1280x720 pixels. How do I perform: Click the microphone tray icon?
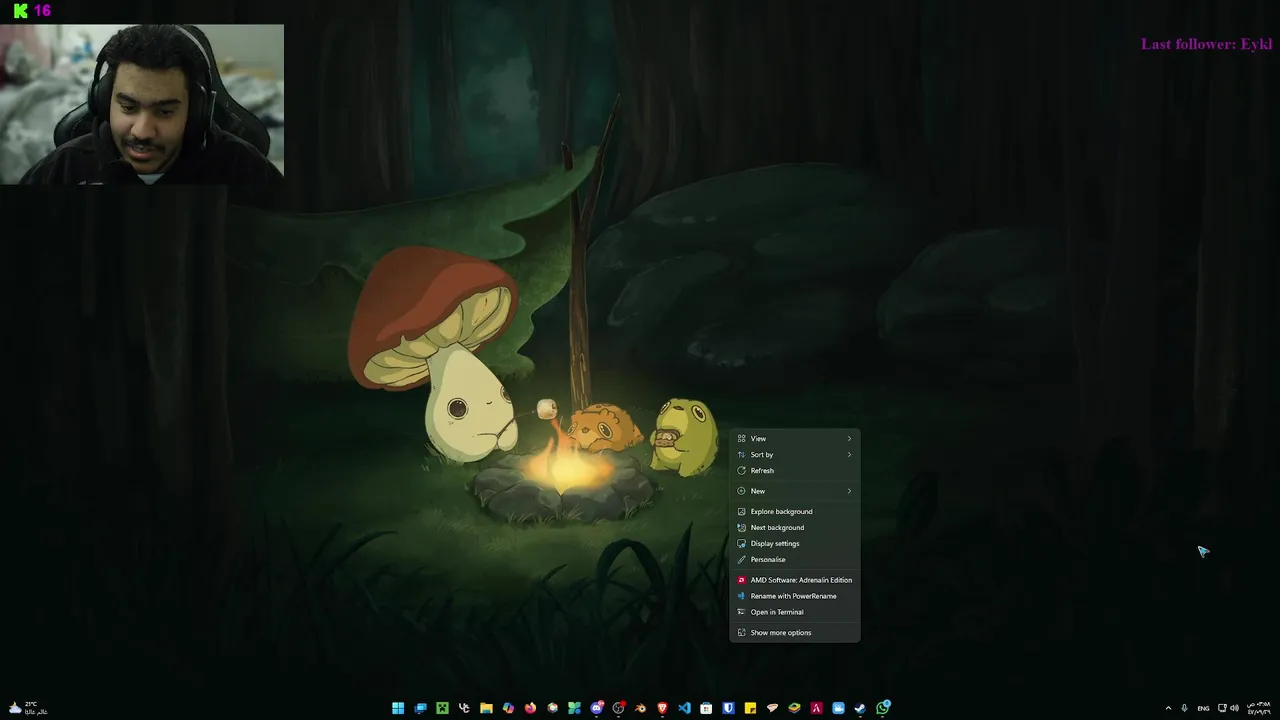click(x=1185, y=708)
